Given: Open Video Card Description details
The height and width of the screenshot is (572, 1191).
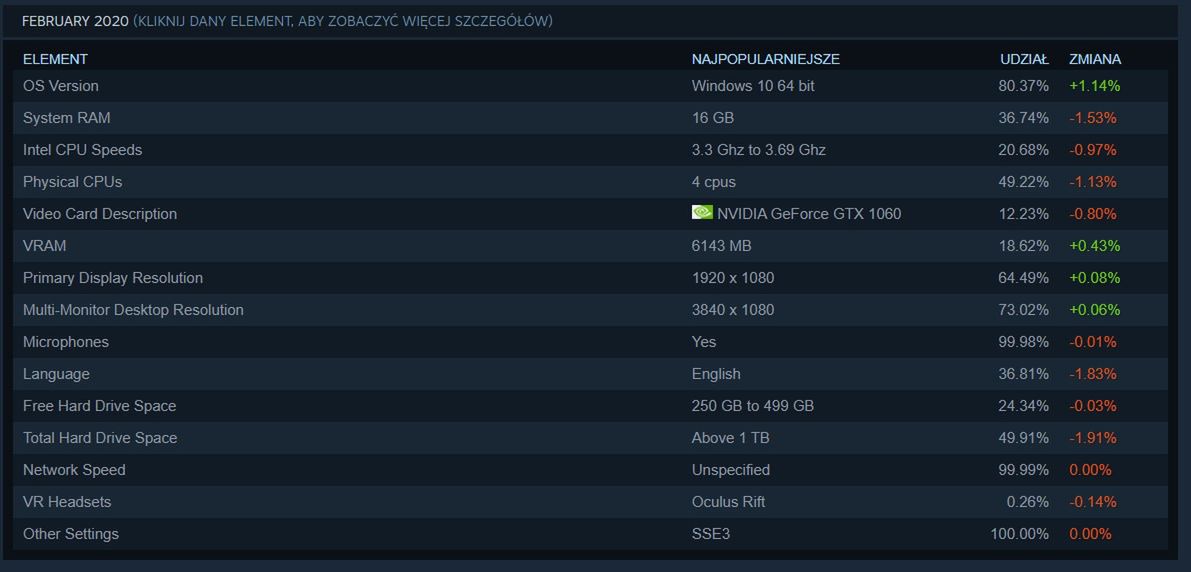Looking at the screenshot, I should coord(100,214).
